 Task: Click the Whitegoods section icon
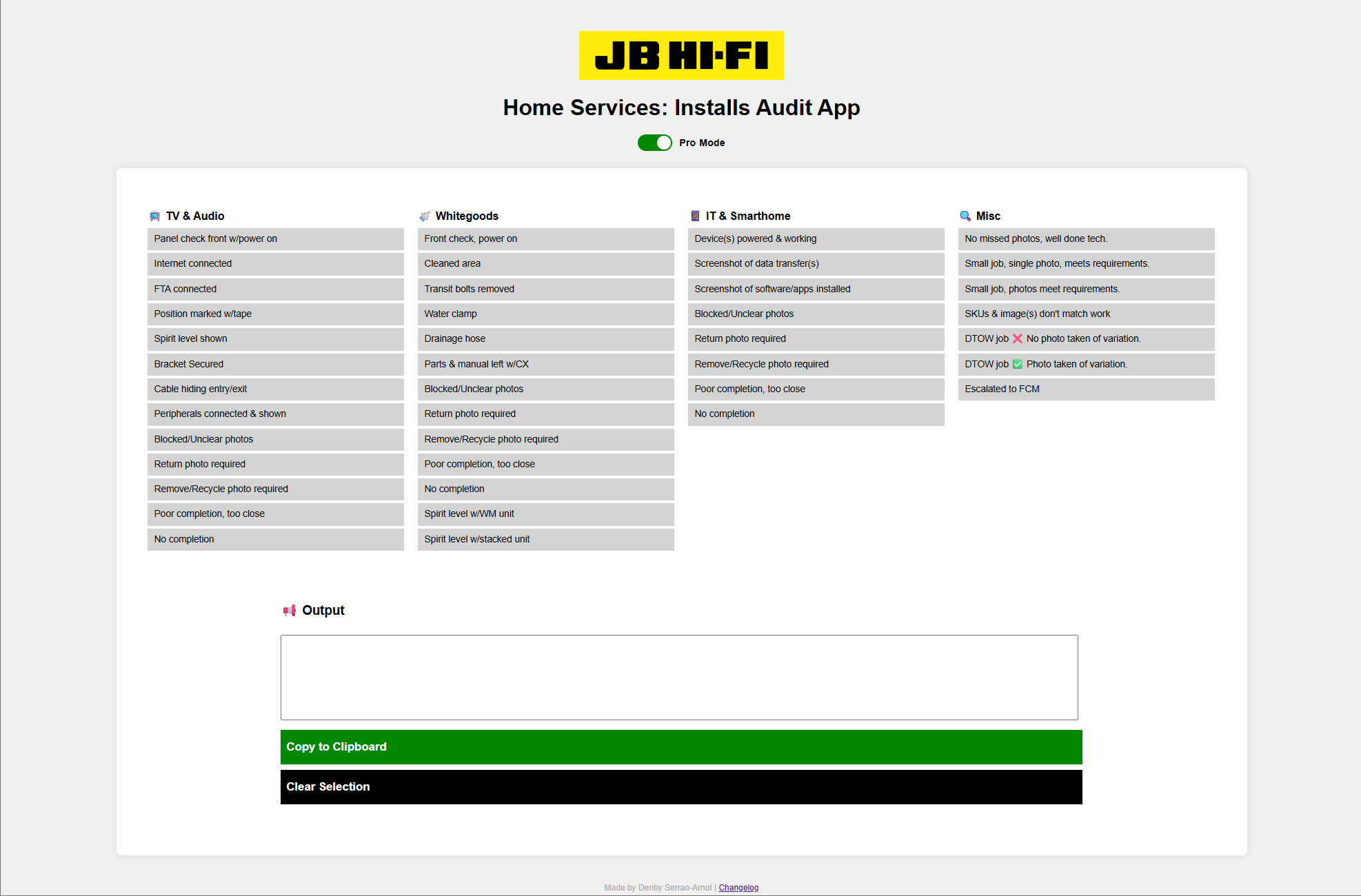point(425,216)
